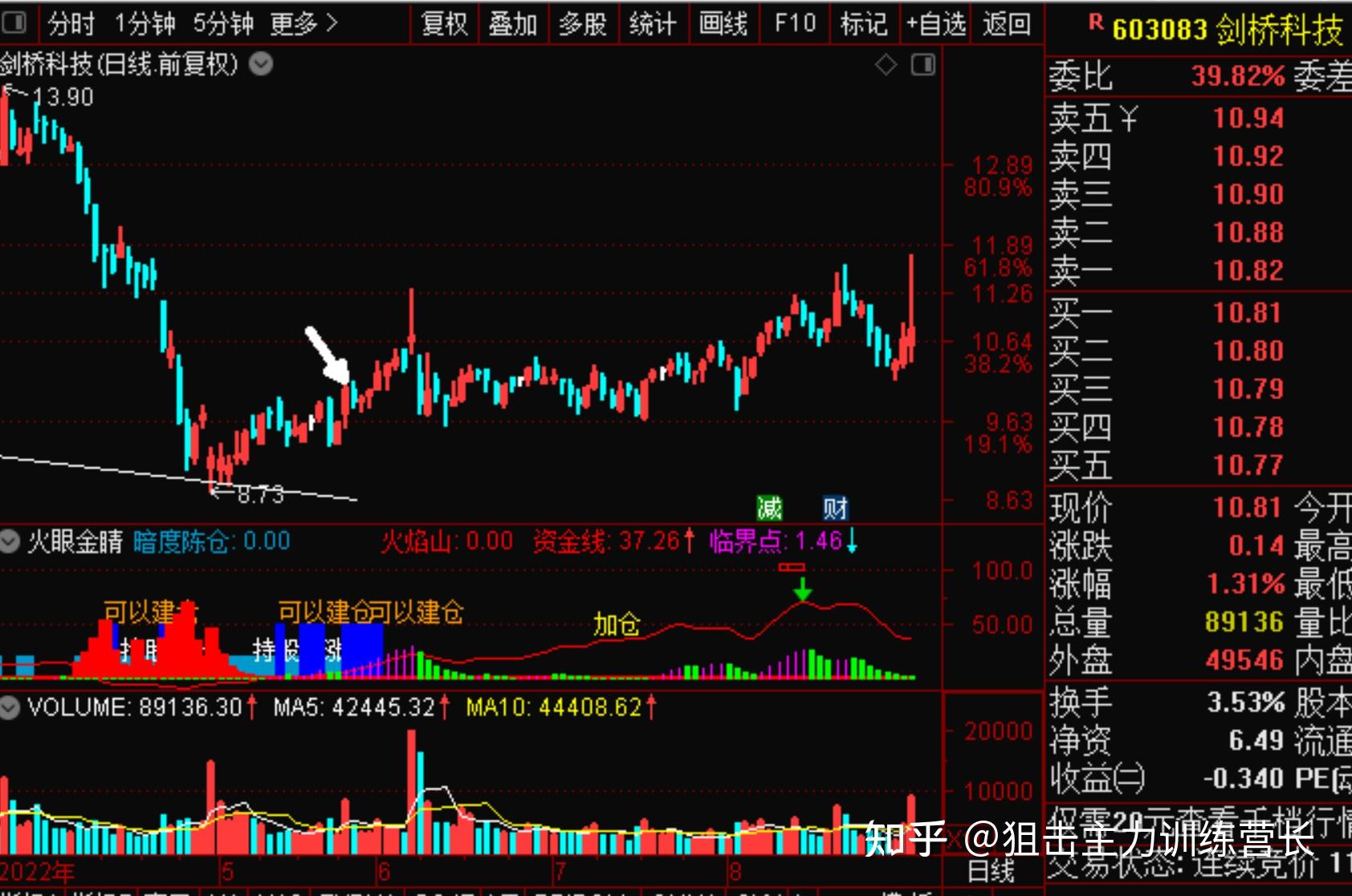1352x896 pixels.
Task: Click the 买五 price 10.77
Action: tap(1247, 465)
